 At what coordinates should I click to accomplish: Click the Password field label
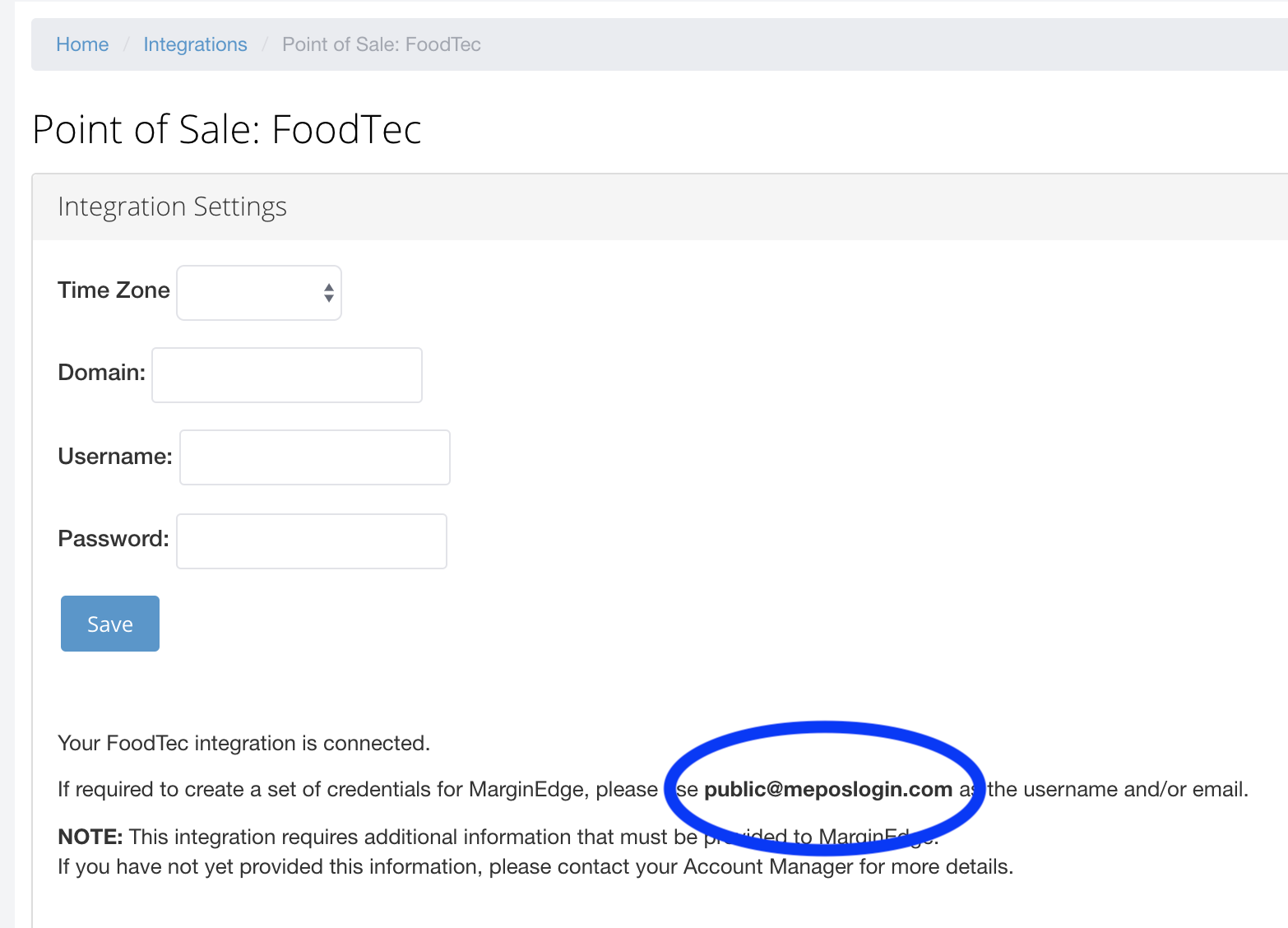(112, 539)
